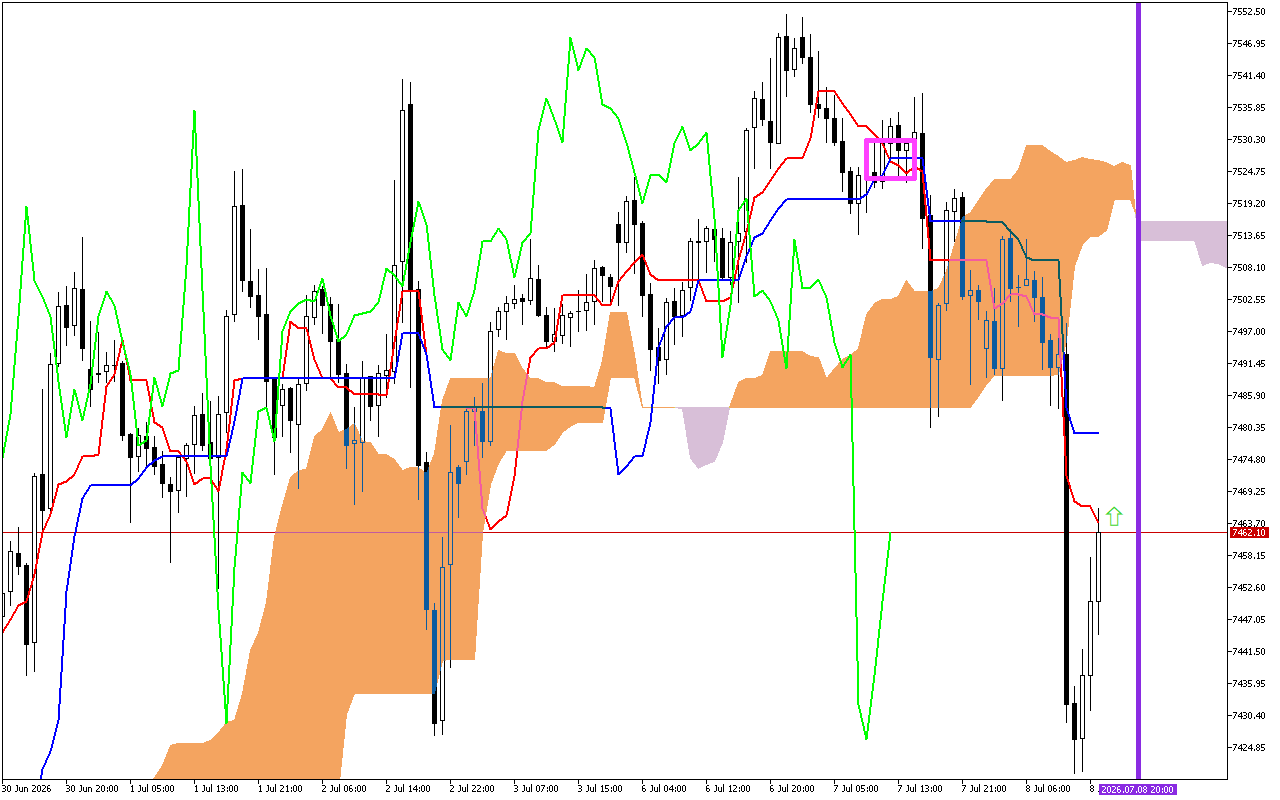This screenshot has width=1280, height=800.
Task: Click time axis label 30 Jun 20:00
Action: click(91, 789)
